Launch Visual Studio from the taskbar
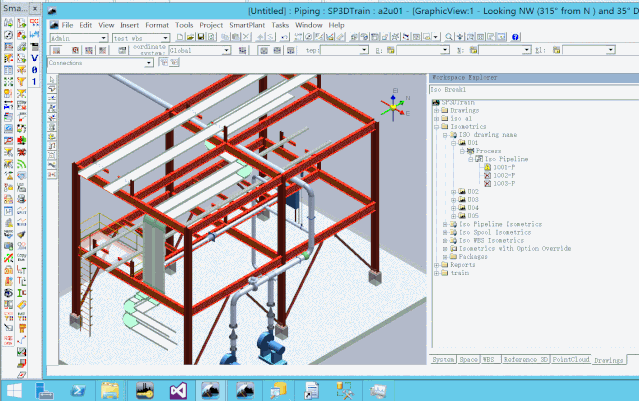Screen dimensions: 639x401 [x=178, y=391]
